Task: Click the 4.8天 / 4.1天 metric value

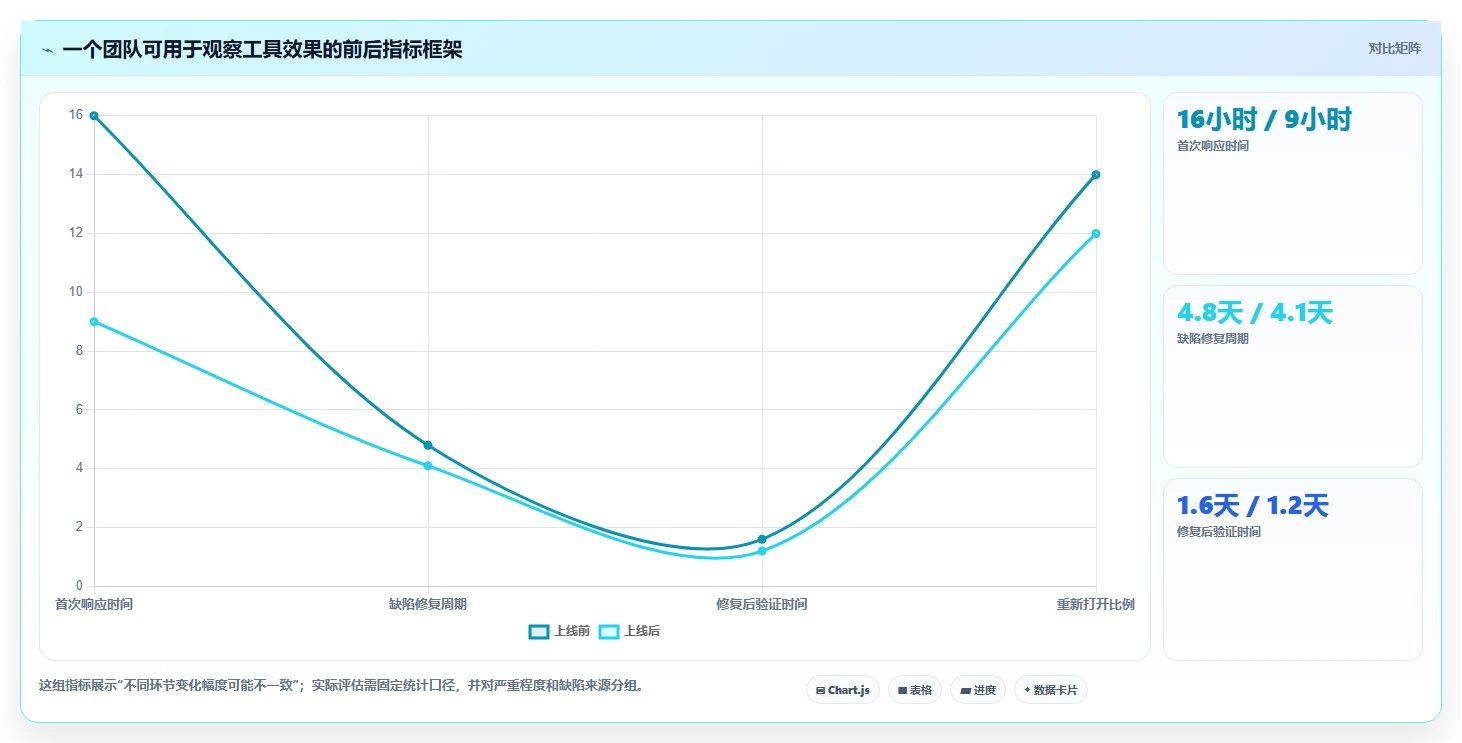Action: [1255, 313]
